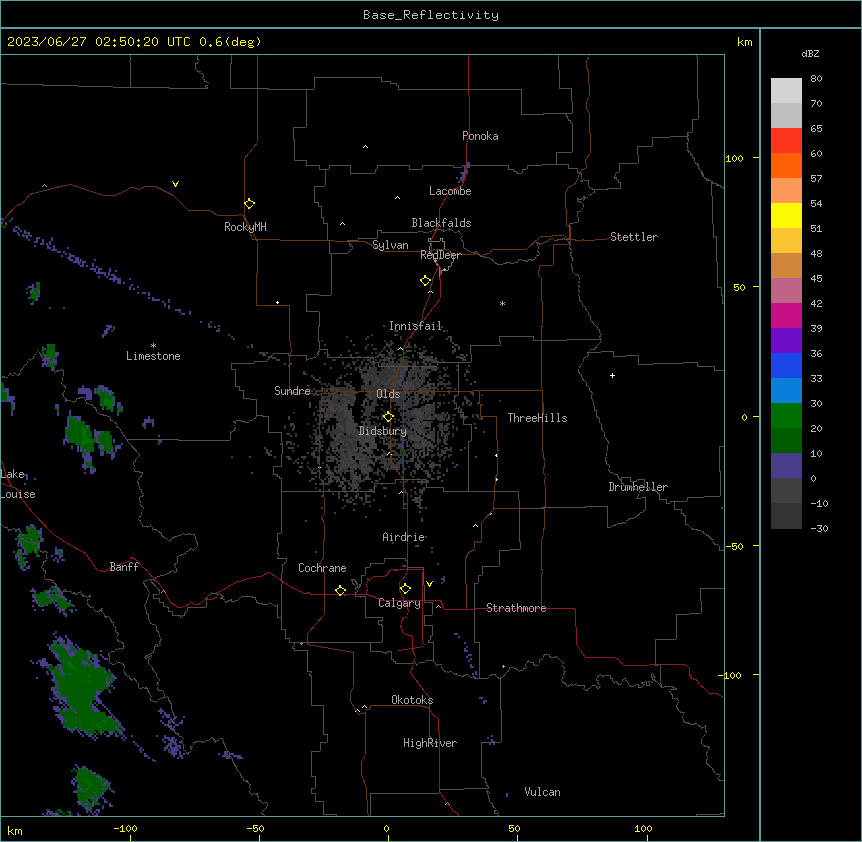Select the Blackfalds label
The height and width of the screenshot is (842, 862).
pyautogui.click(x=441, y=223)
